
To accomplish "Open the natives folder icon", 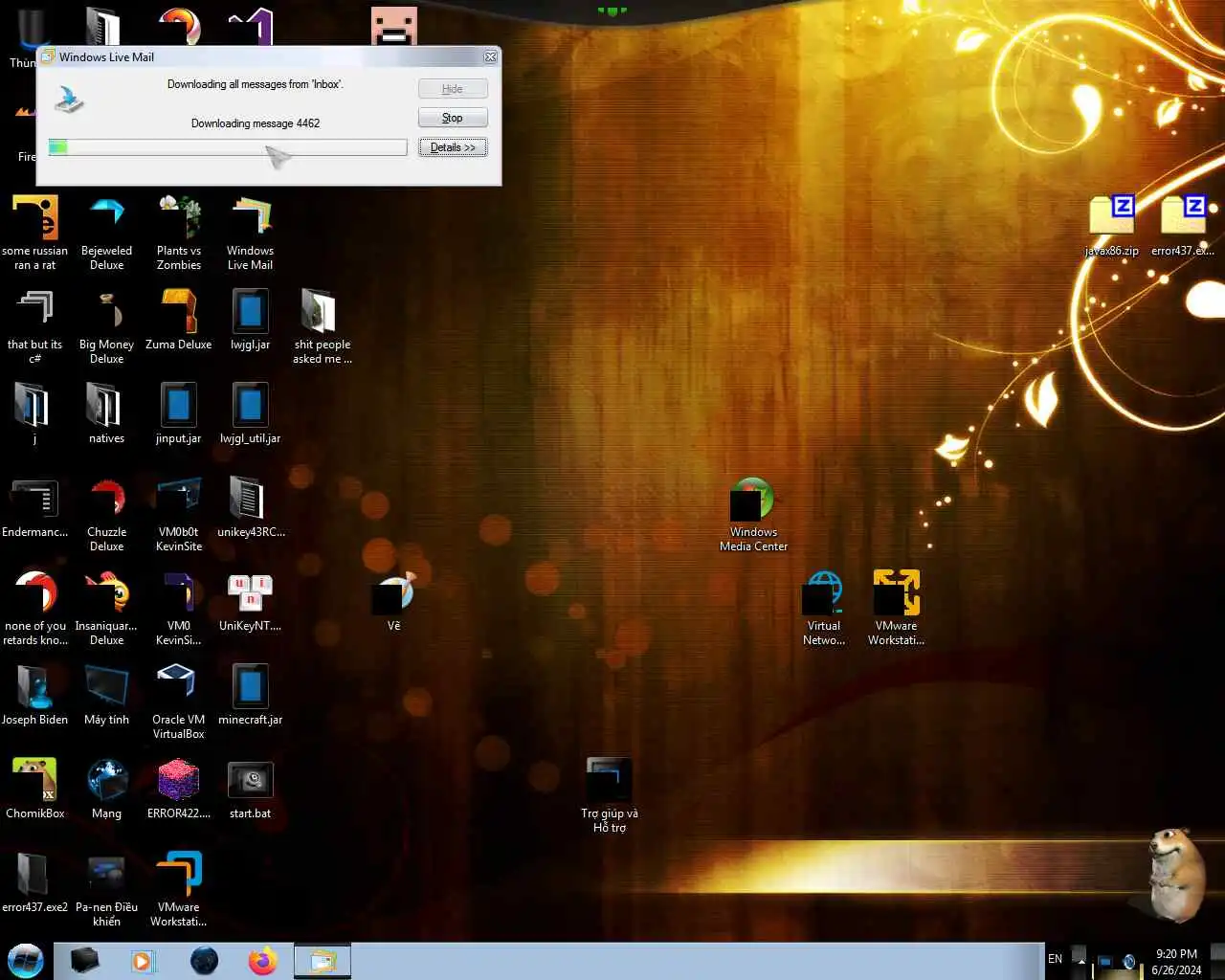I will (x=106, y=413).
